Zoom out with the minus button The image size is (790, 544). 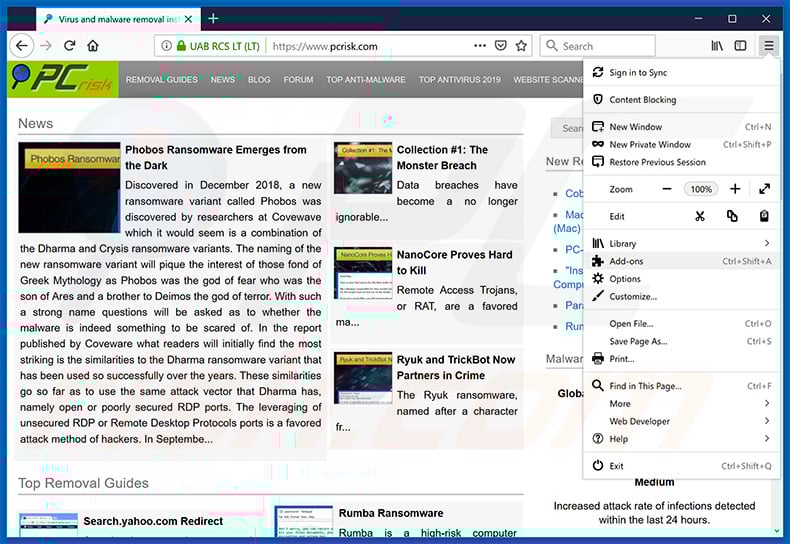point(667,189)
